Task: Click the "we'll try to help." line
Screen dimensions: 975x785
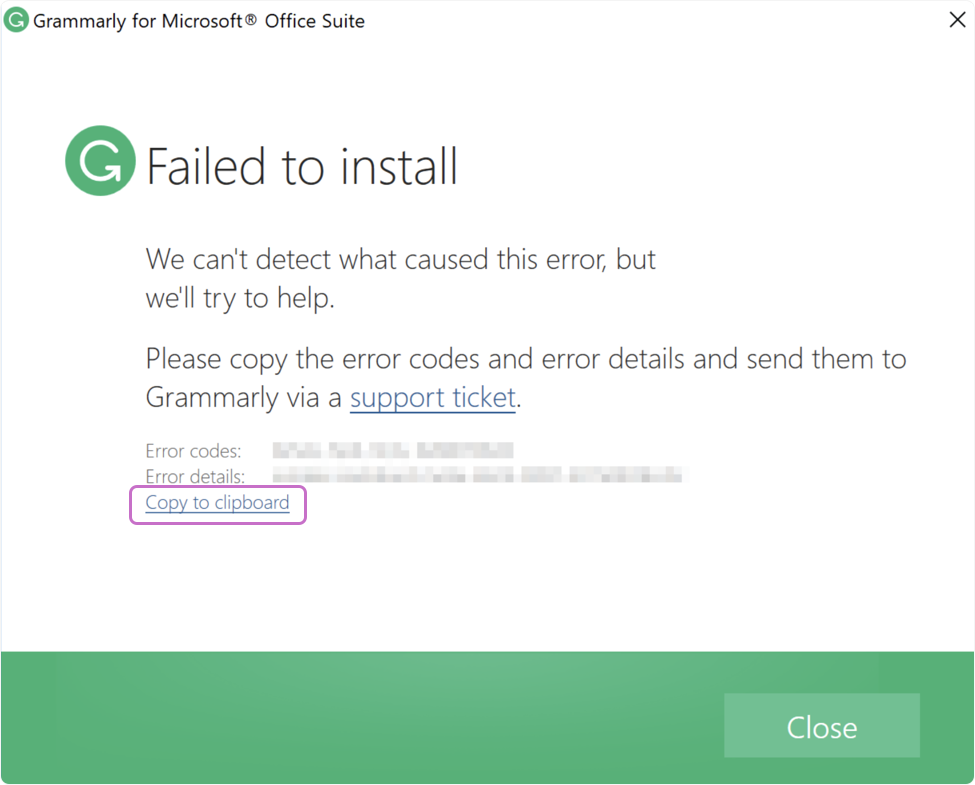Action: (240, 298)
